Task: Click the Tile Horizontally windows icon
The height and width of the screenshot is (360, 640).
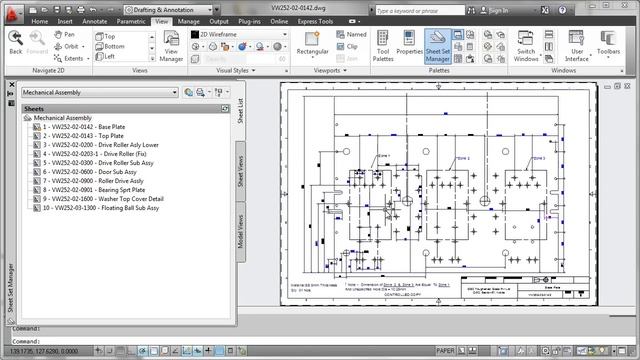Action: [549, 35]
